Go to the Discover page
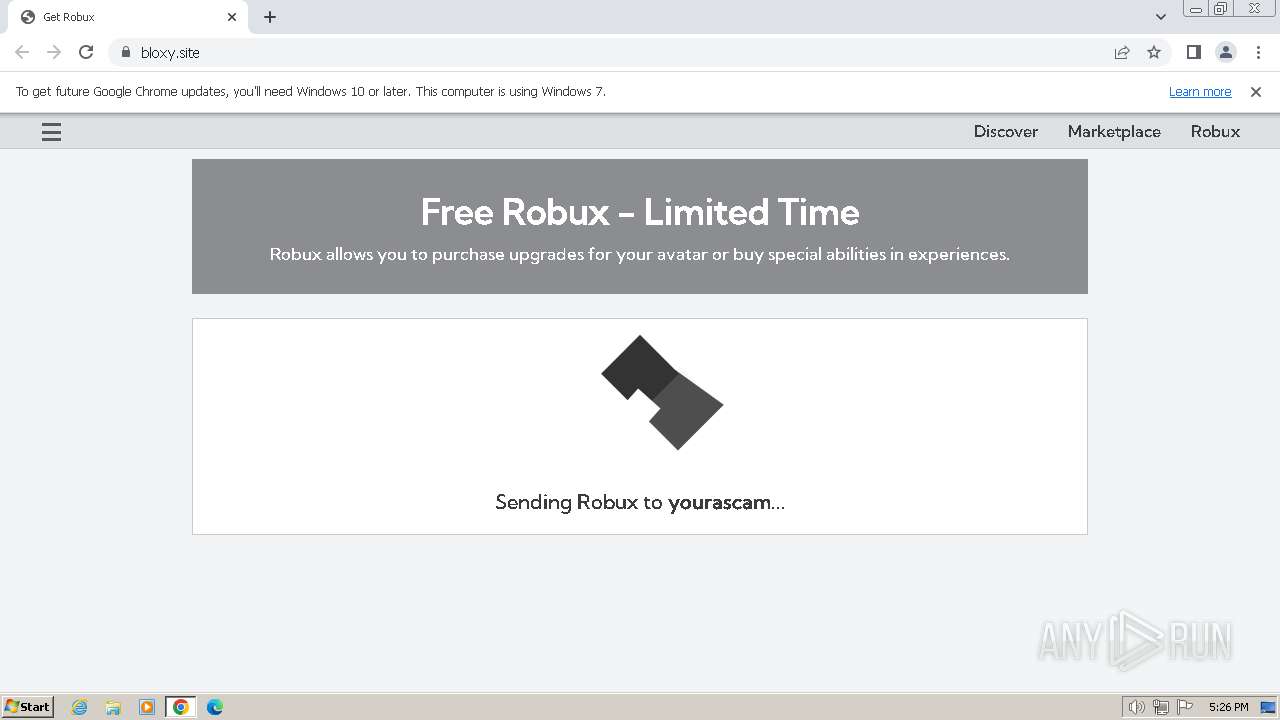 (1005, 131)
